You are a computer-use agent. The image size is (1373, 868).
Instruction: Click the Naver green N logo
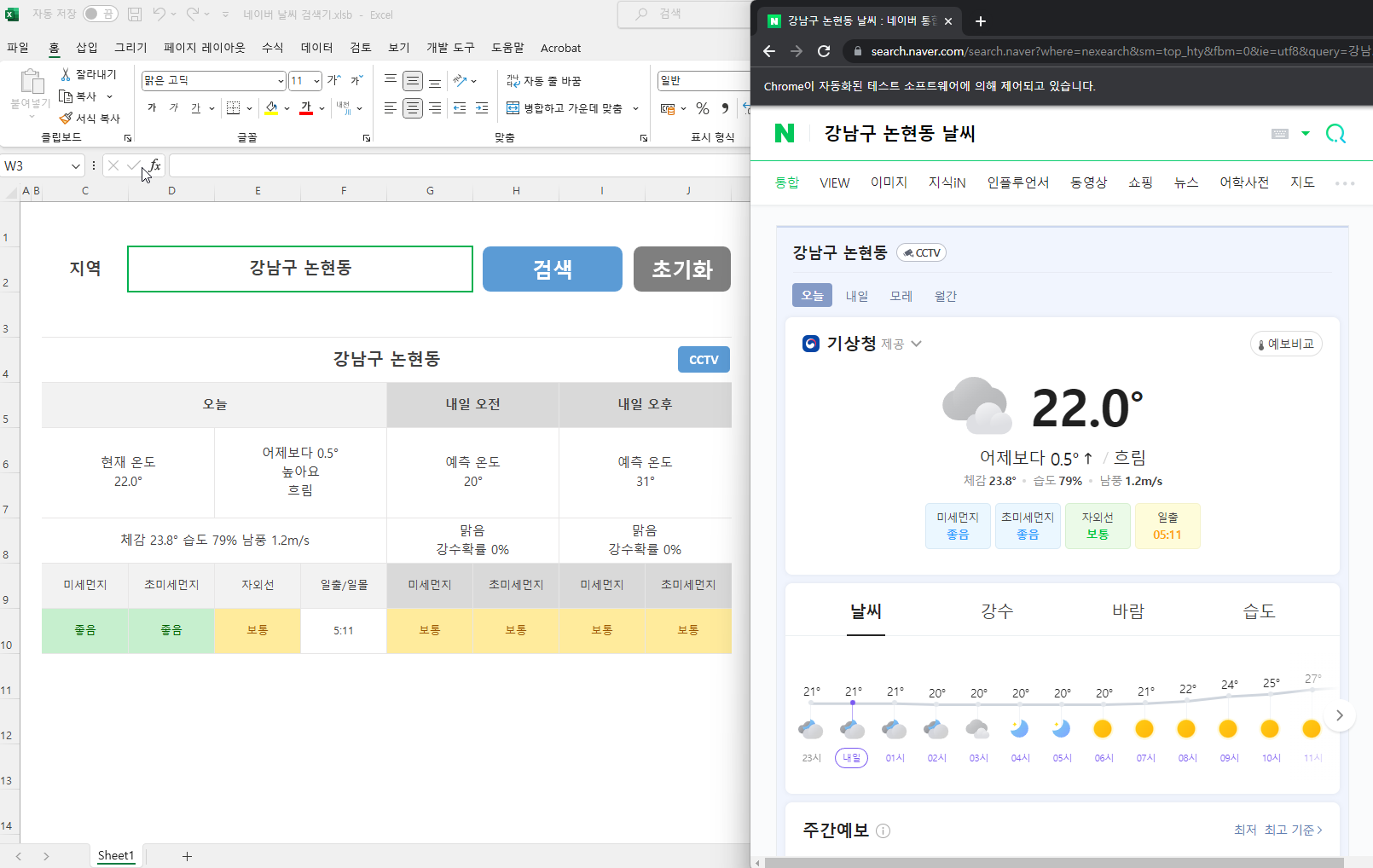[785, 133]
